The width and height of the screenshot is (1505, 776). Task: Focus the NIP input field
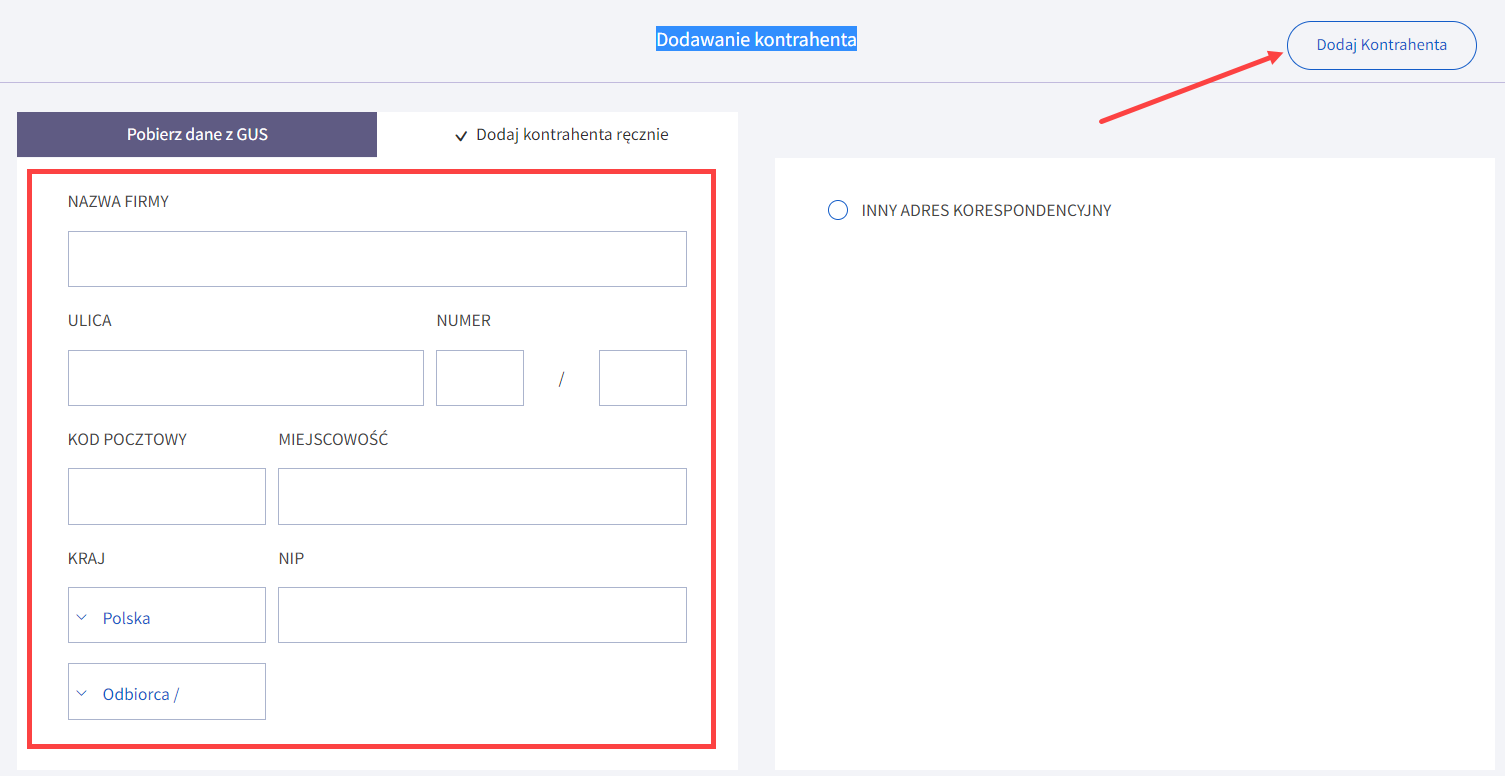pyautogui.click(x=482, y=615)
